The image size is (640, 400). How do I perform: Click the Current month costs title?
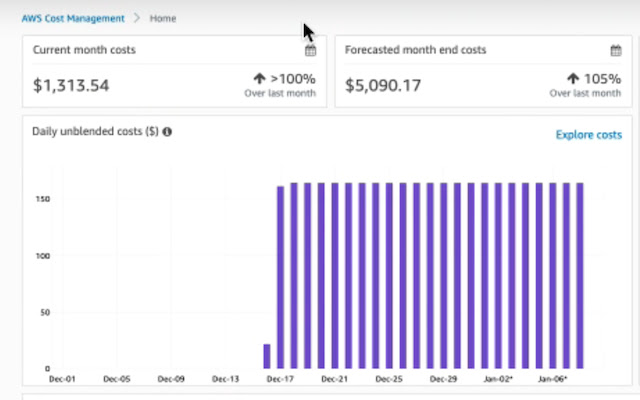(84, 50)
